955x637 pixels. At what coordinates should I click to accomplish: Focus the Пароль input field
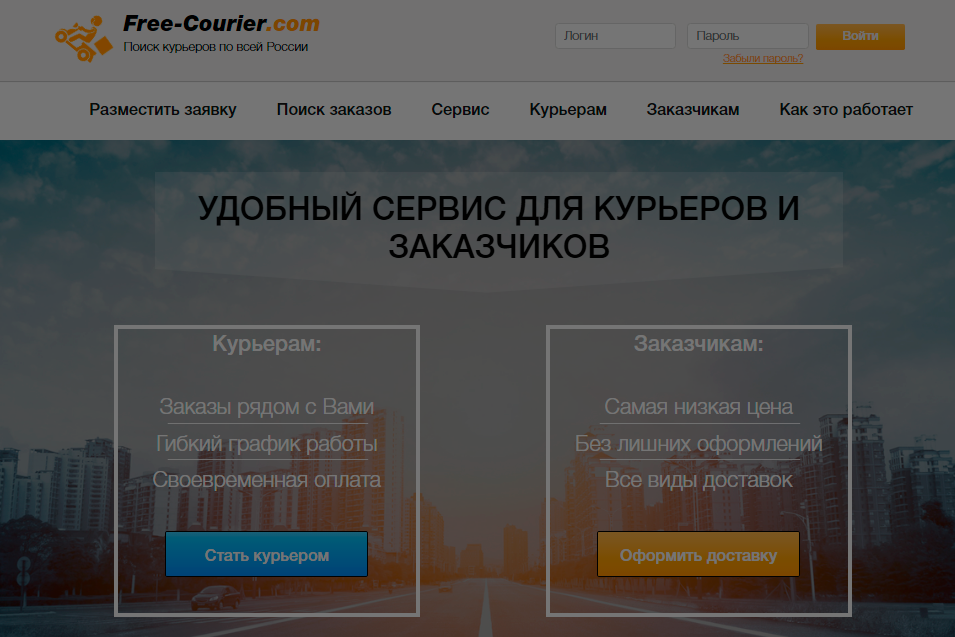(747, 36)
